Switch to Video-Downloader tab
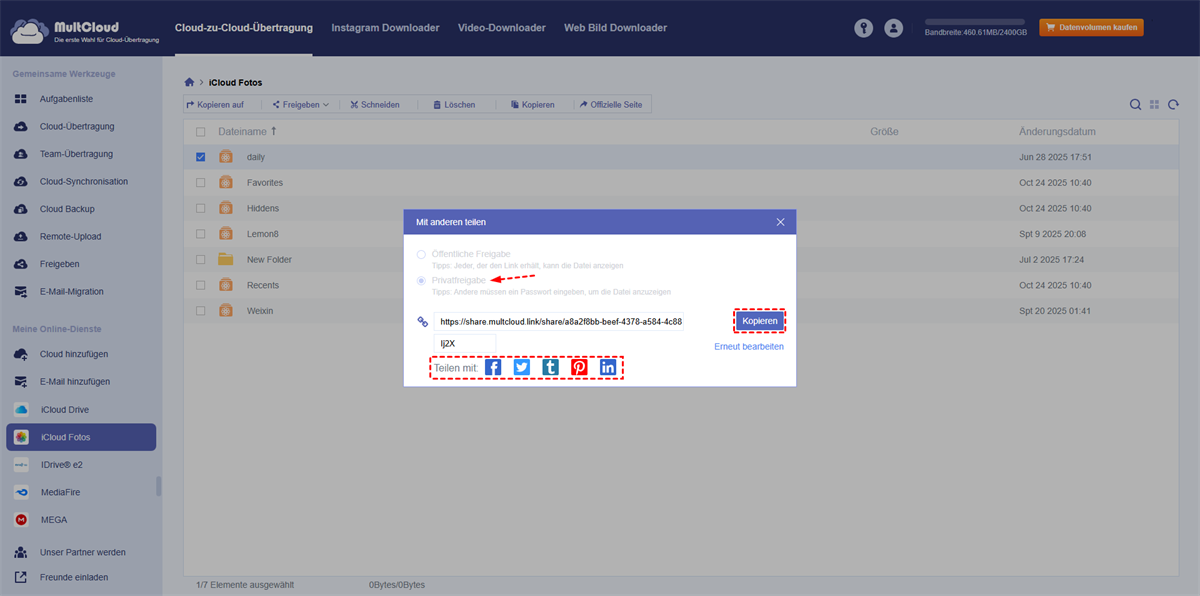 click(502, 28)
